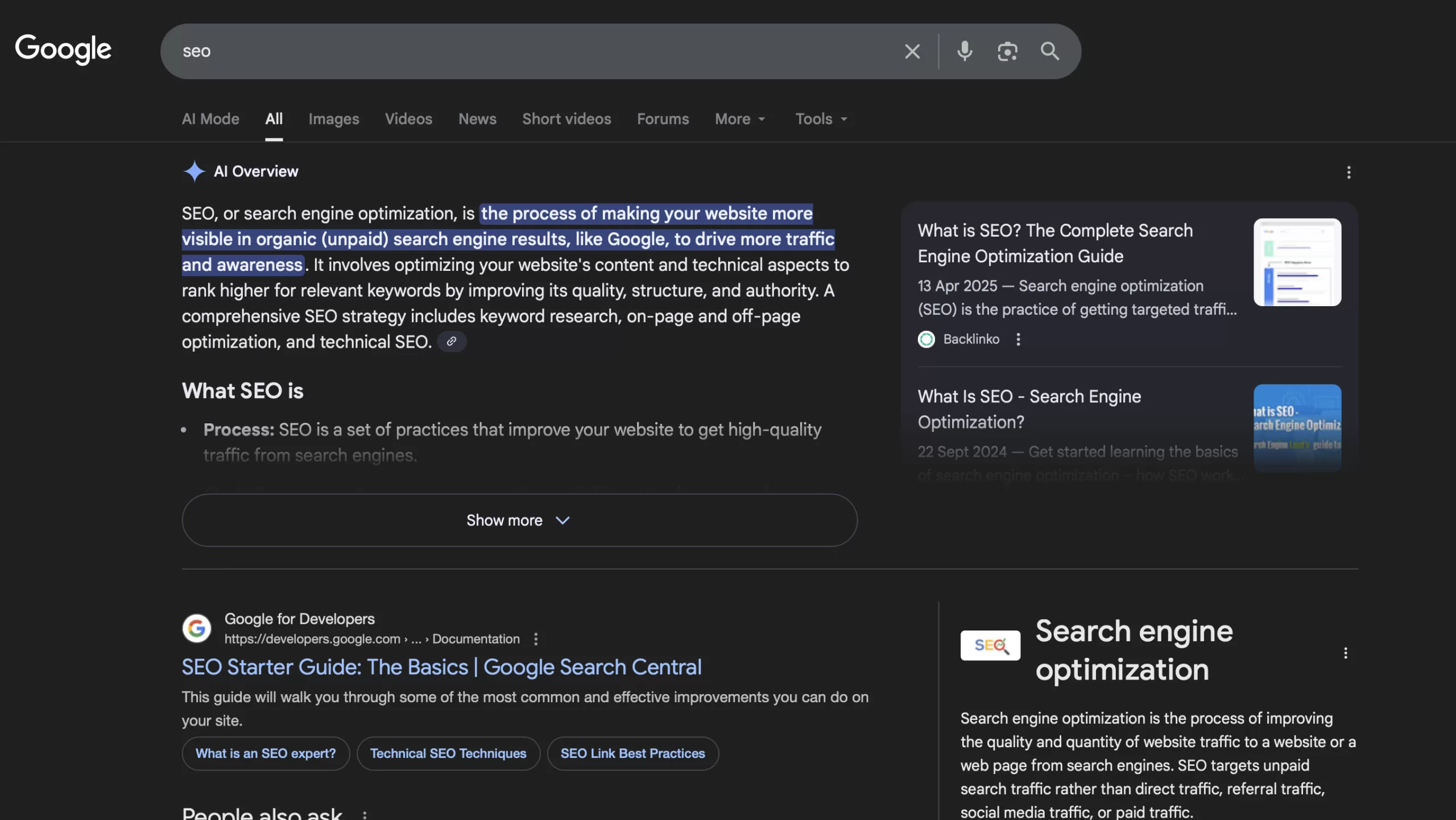The height and width of the screenshot is (820, 1456).
Task: Clear the search box with the X icon
Action: tap(912, 51)
